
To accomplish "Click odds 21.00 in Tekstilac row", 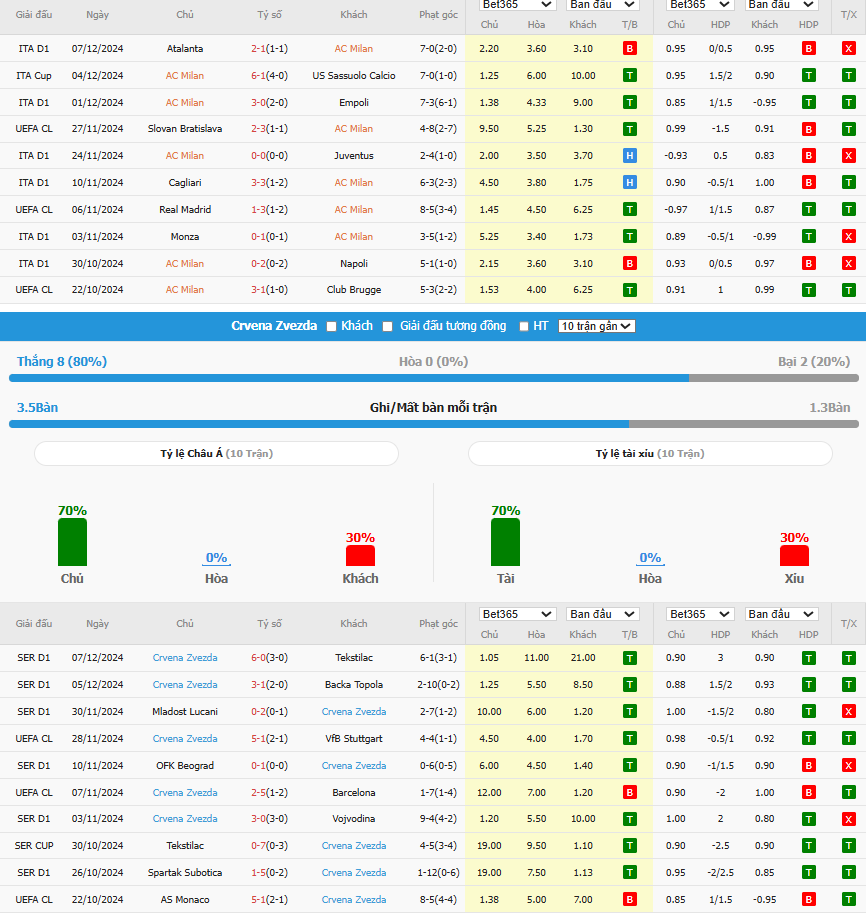I will tap(583, 658).
